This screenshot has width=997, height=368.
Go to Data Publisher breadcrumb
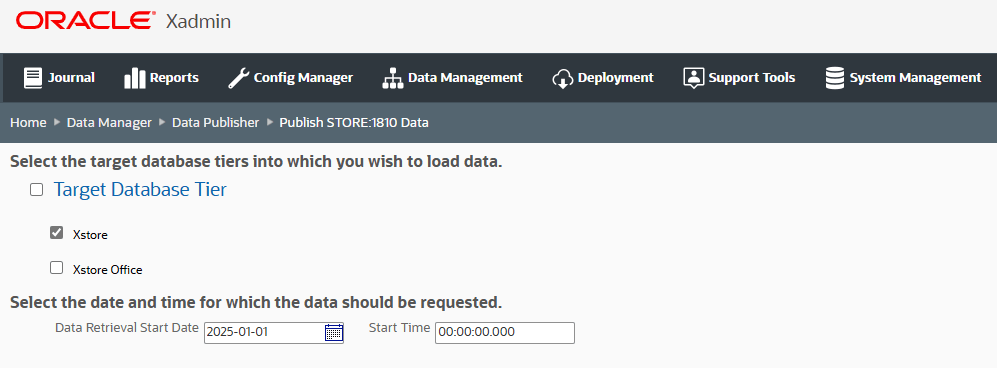point(216,123)
